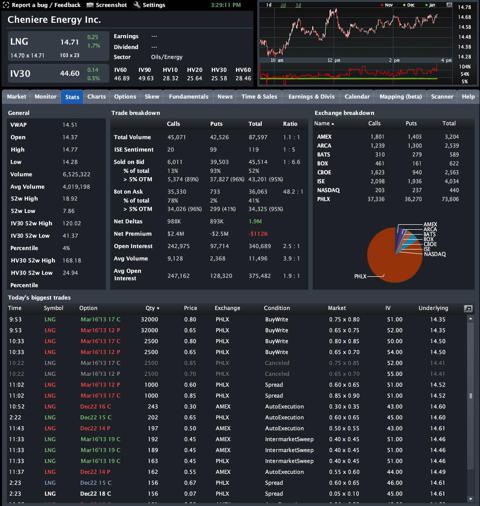Sort the biggest trades by Time column
This screenshot has width=480, height=506.
click(x=15, y=308)
